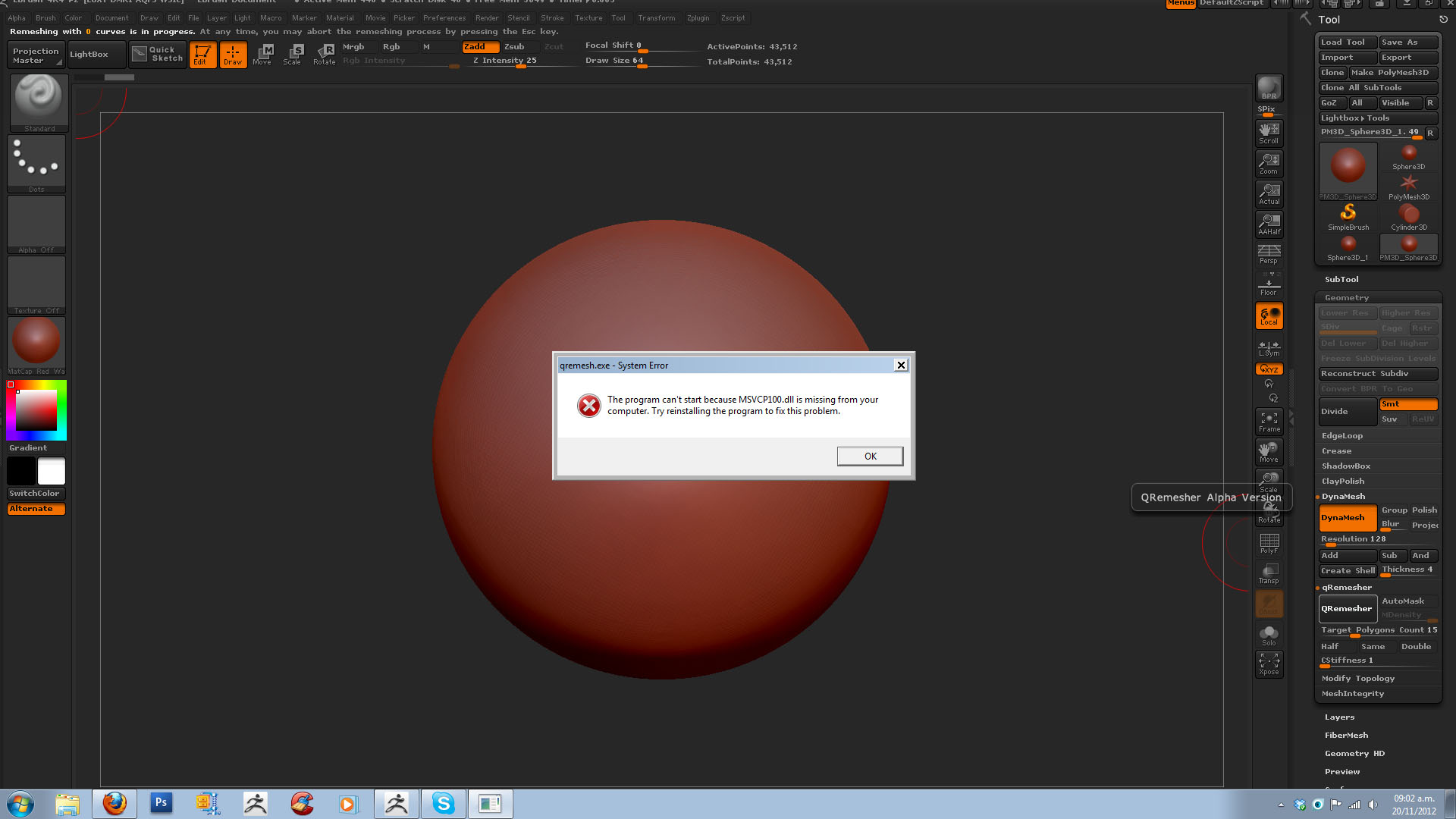Expand the Layers section
The image size is (1456, 819).
point(1339,717)
